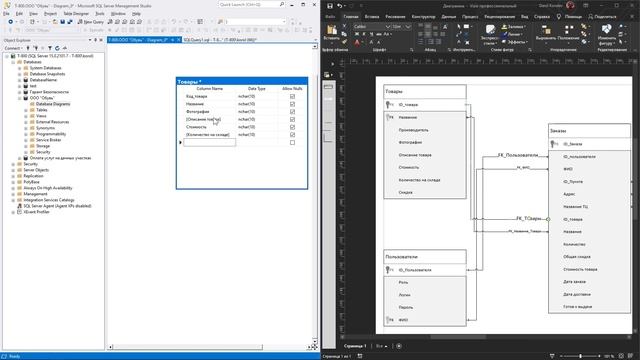This screenshot has width=640, height=360.
Task: Click the Visio shapes pane icon under ruler
Action: pyautogui.click(x=327, y=75)
